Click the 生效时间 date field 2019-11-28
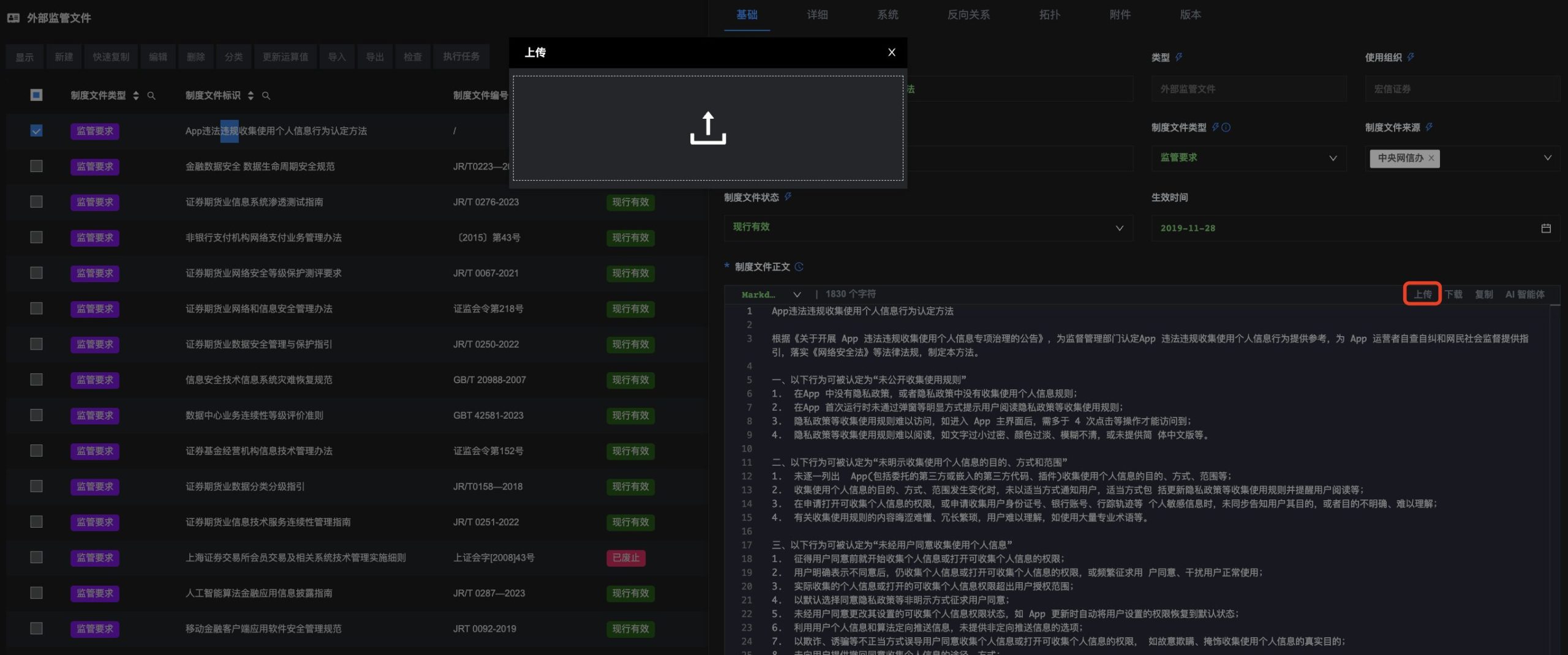Viewport: 1568px width, 655px height. coord(1355,228)
